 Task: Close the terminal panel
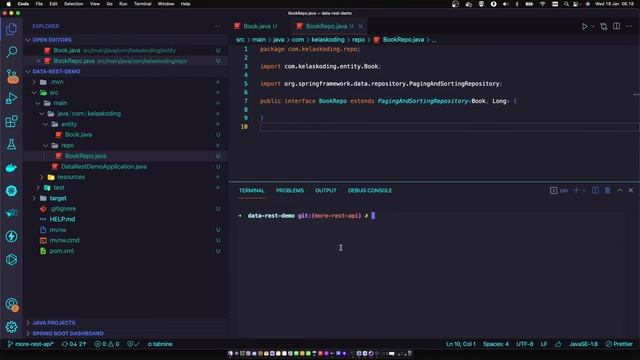click(631, 190)
